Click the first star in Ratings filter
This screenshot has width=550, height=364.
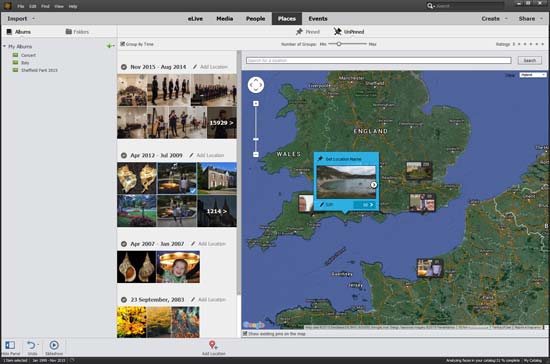tap(519, 44)
